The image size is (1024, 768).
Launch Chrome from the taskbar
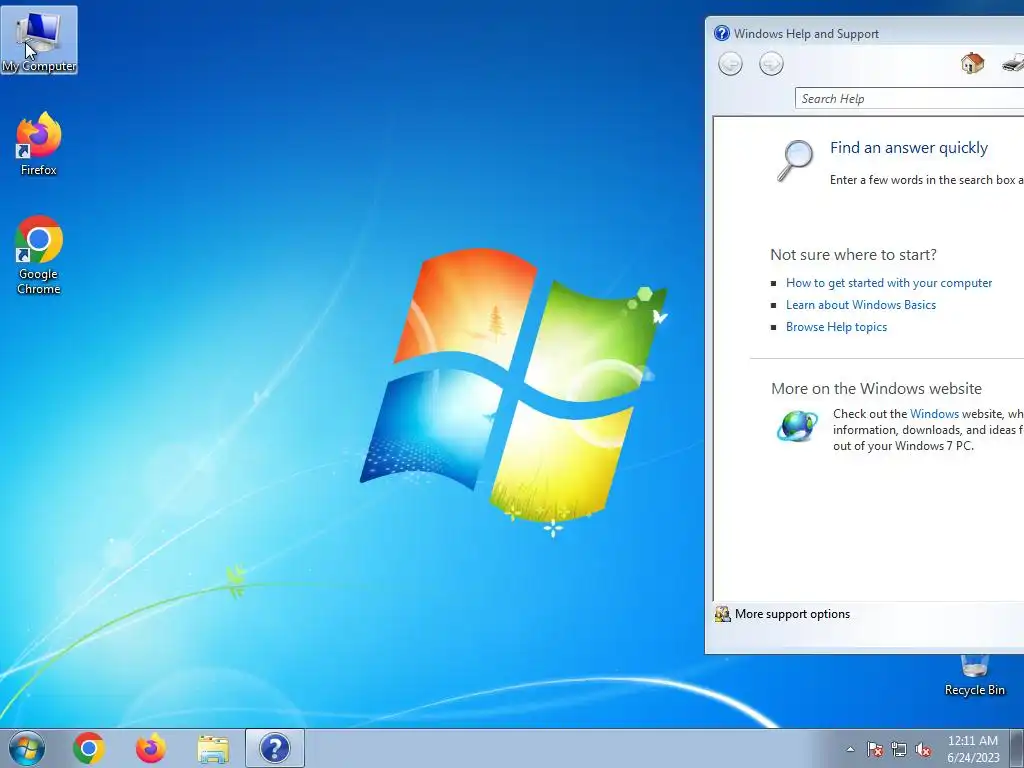click(x=89, y=748)
